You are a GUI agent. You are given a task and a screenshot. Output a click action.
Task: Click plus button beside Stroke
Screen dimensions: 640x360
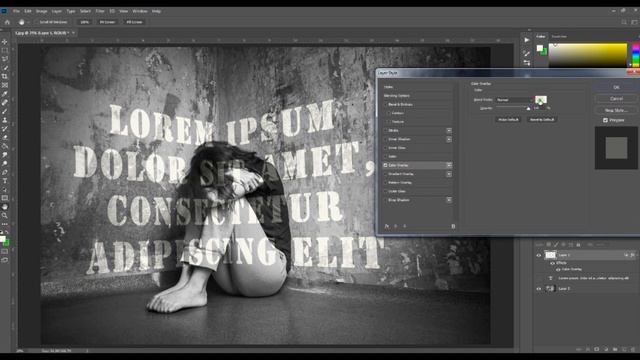coord(449,131)
